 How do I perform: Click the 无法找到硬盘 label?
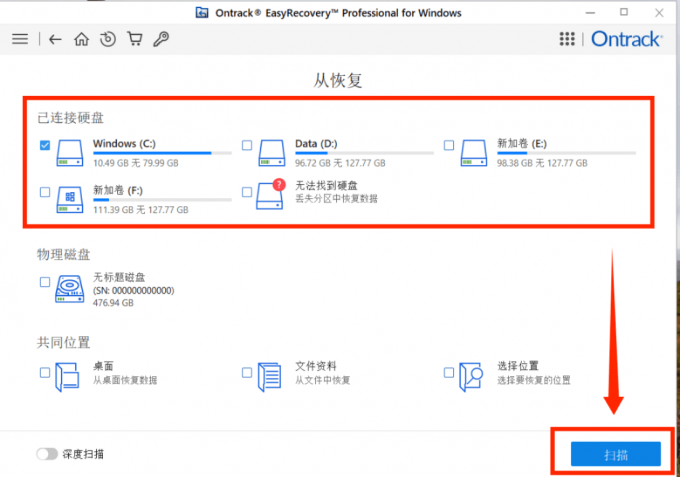[x=326, y=186]
